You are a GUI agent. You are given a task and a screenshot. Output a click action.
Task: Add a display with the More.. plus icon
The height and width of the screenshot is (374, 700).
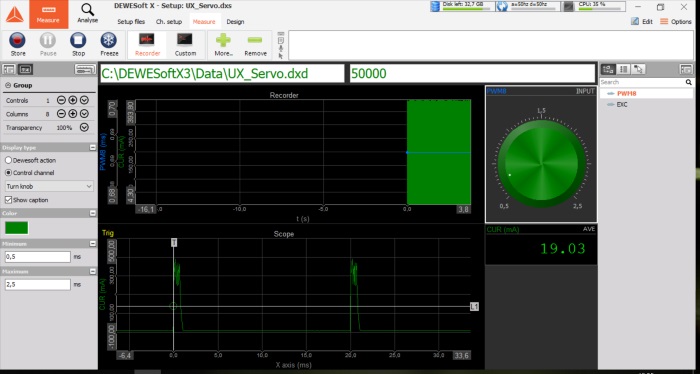(223, 40)
